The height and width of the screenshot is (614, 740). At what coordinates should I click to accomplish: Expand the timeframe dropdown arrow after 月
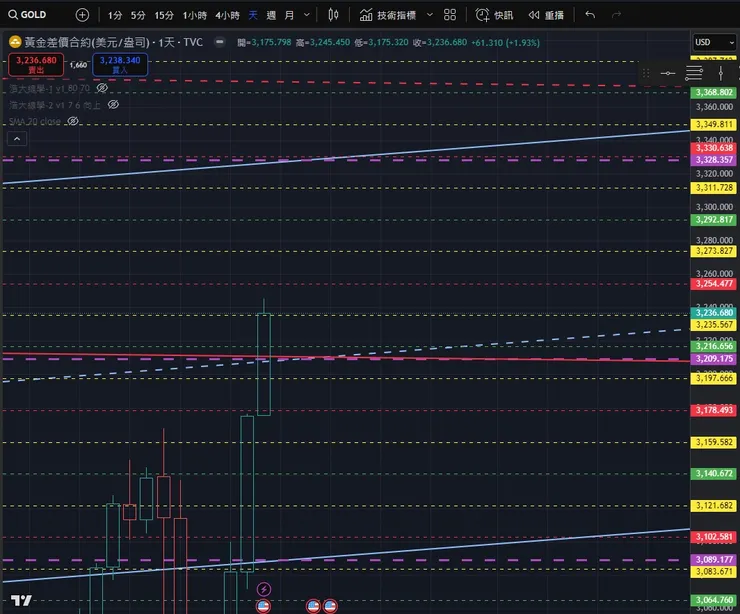[x=306, y=15]
